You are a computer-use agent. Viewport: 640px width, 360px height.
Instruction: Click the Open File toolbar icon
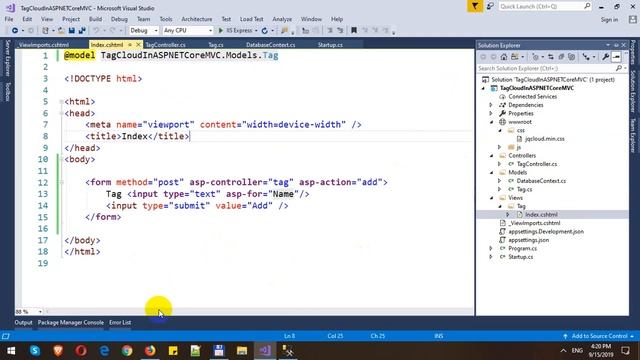[x=61, y=31]
